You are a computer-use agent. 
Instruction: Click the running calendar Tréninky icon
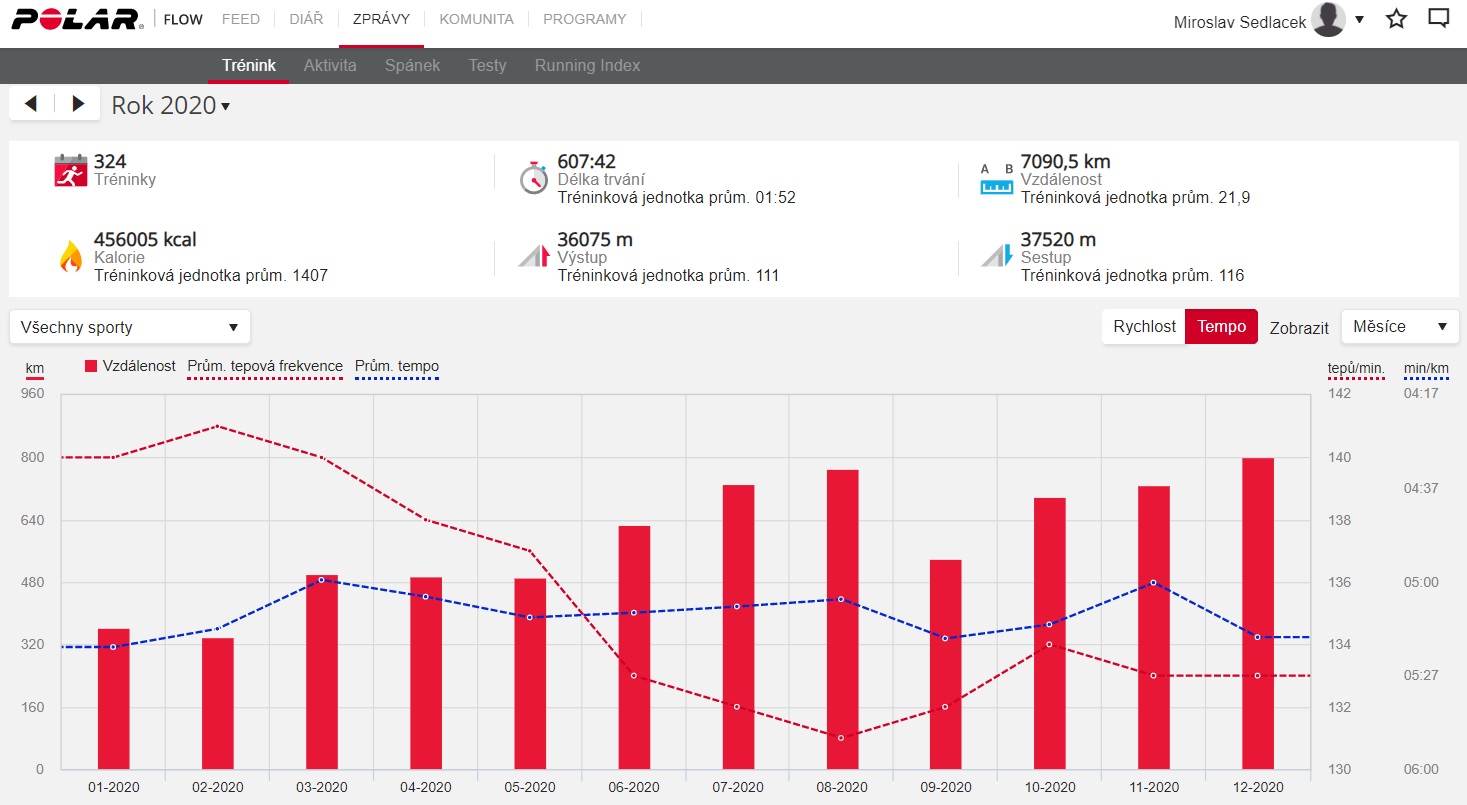tap(71, 170)
